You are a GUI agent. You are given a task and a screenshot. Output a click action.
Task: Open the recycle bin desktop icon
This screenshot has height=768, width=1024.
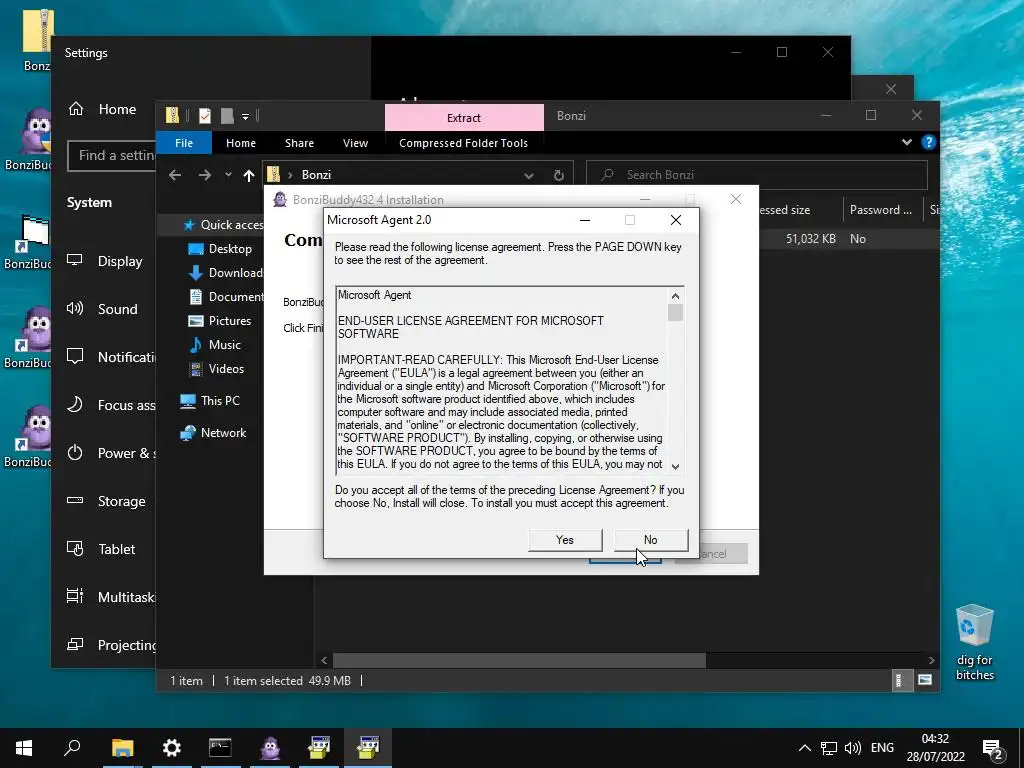click(x=974, y=643)
